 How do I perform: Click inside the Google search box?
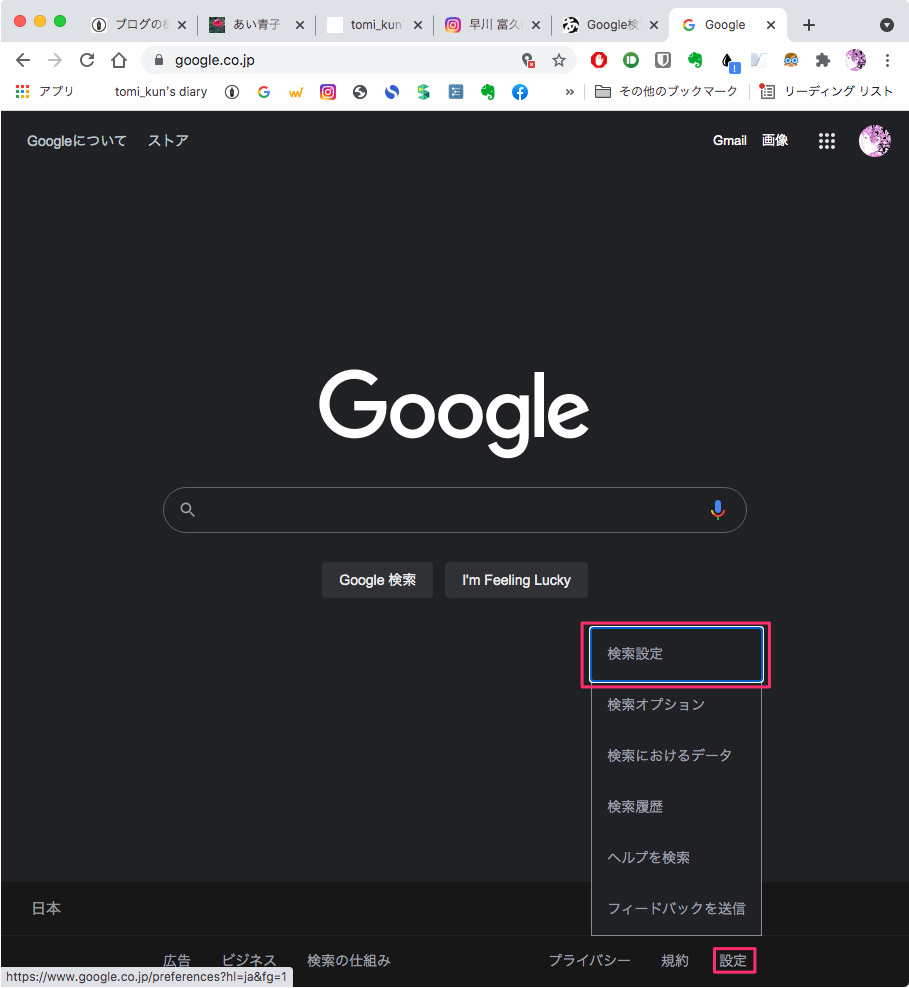click(x=454, y=510)
